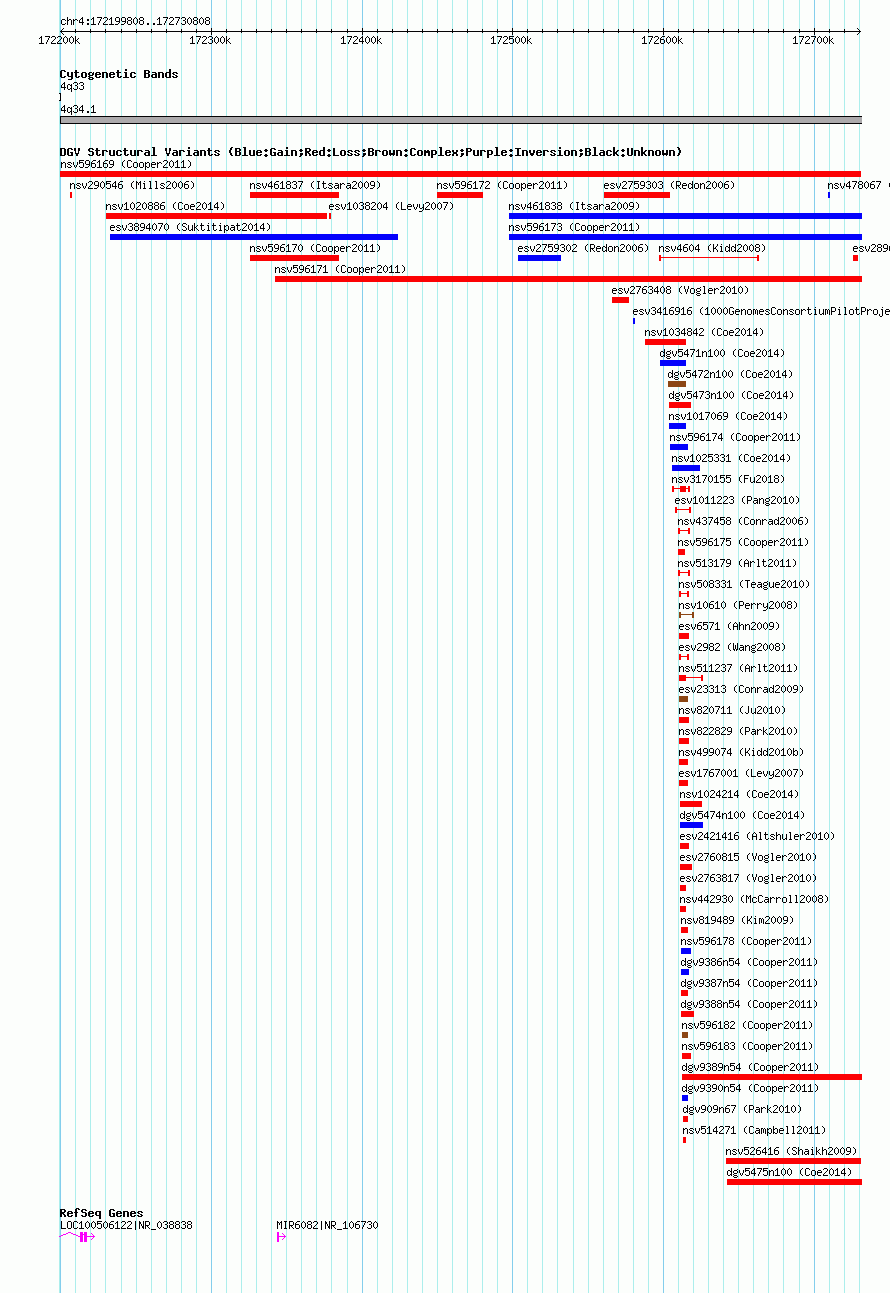Click the Cytogenetic Bands track title
The width and height of the screenshot is (890, 1293).
coord(119,74)
